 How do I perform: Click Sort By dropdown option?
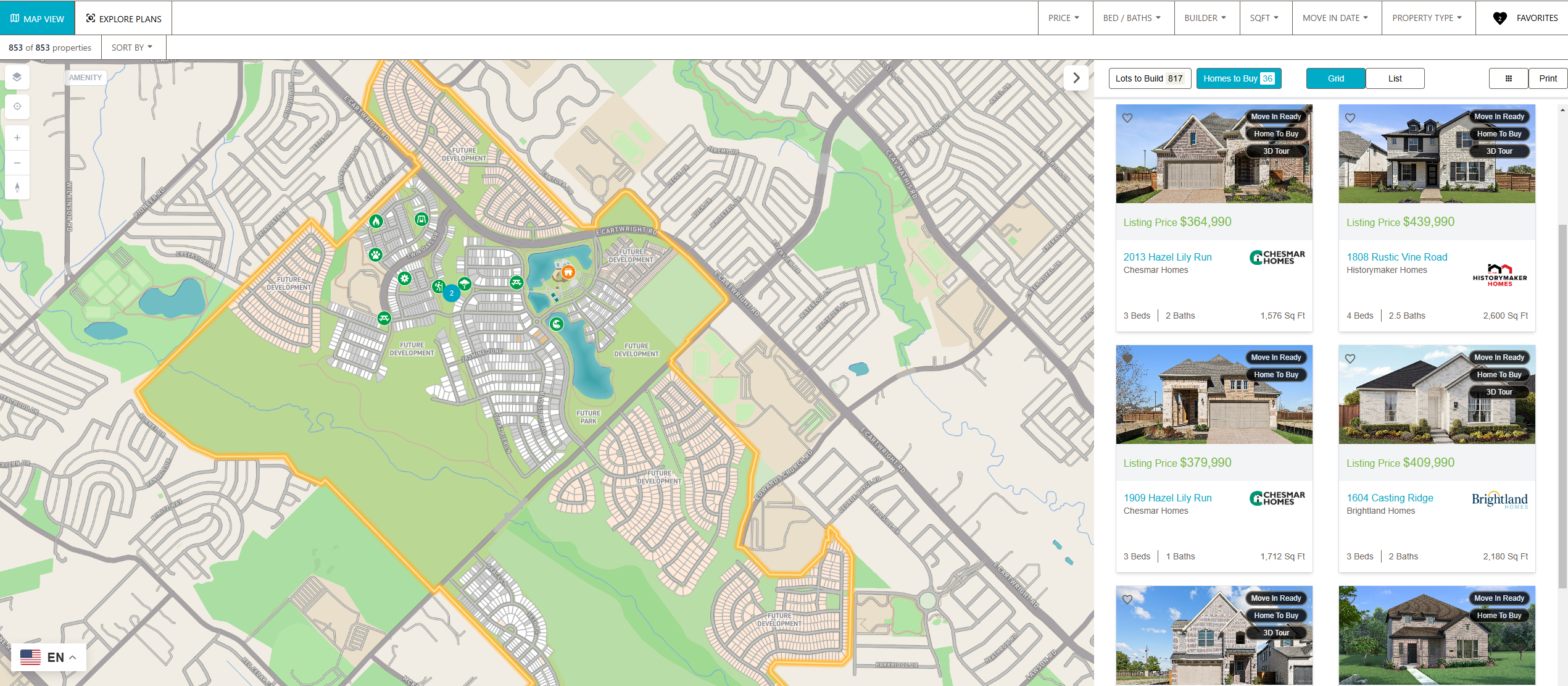(x=130, y=47)
